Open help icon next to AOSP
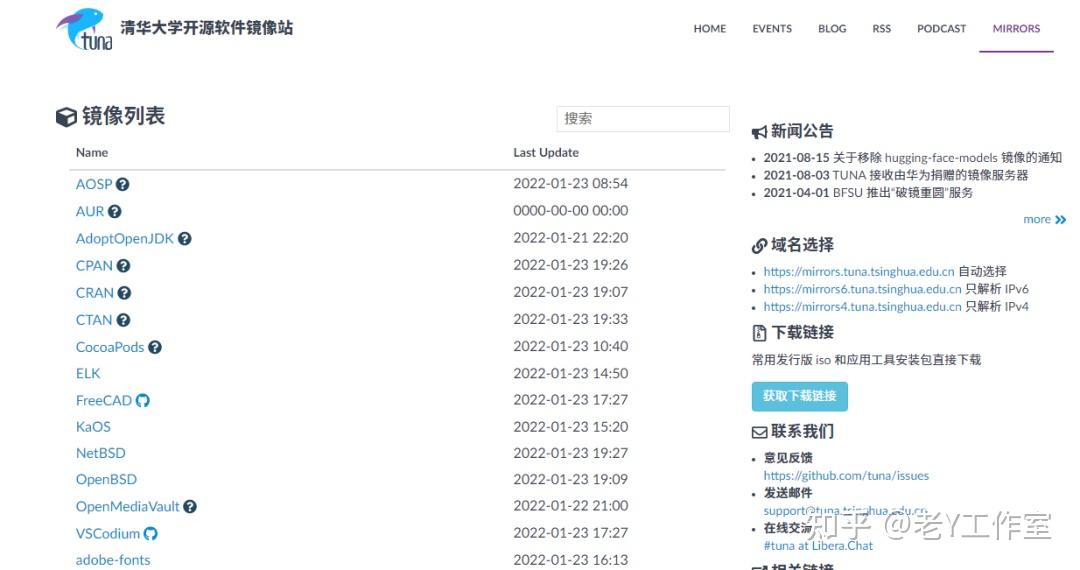Viewport: 1080px width, 570px height. click(x=123, y=184)
